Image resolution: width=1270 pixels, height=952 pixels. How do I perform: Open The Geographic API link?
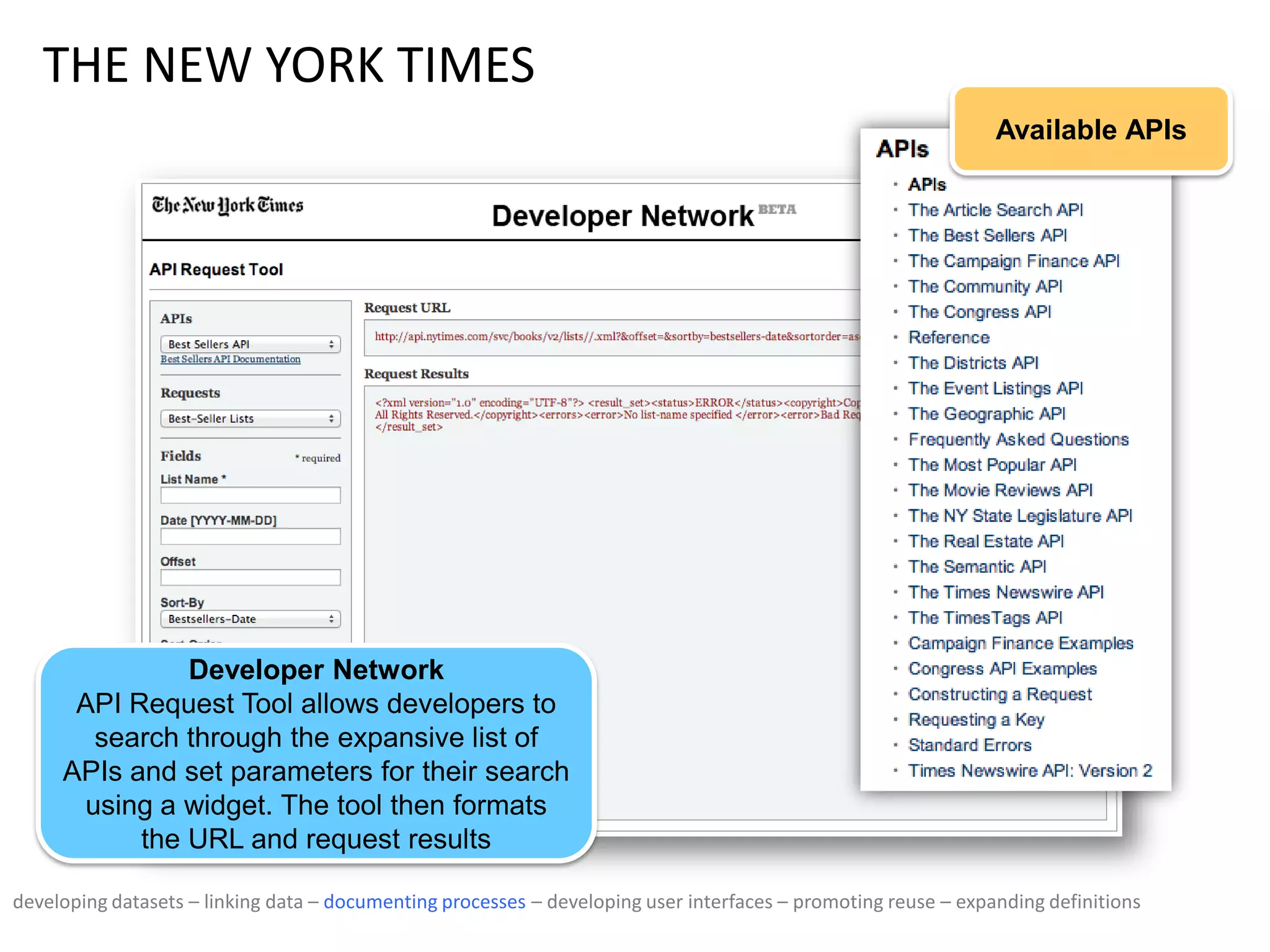click(987, 413)
